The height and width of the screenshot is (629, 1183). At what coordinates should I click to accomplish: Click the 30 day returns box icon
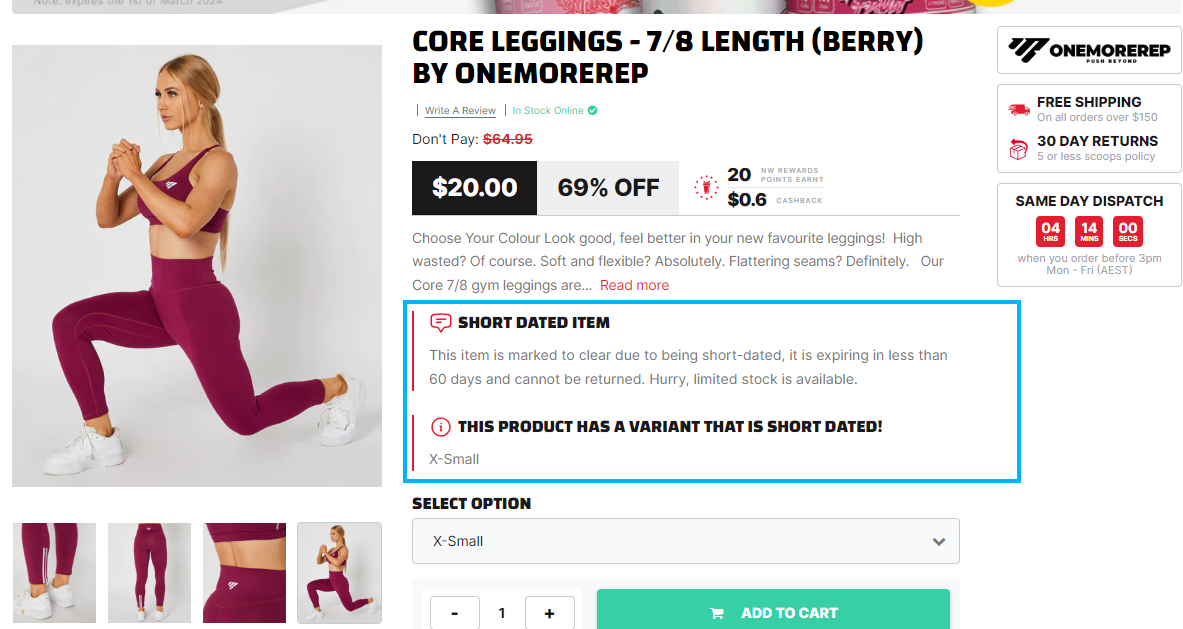pos(1019,149)
